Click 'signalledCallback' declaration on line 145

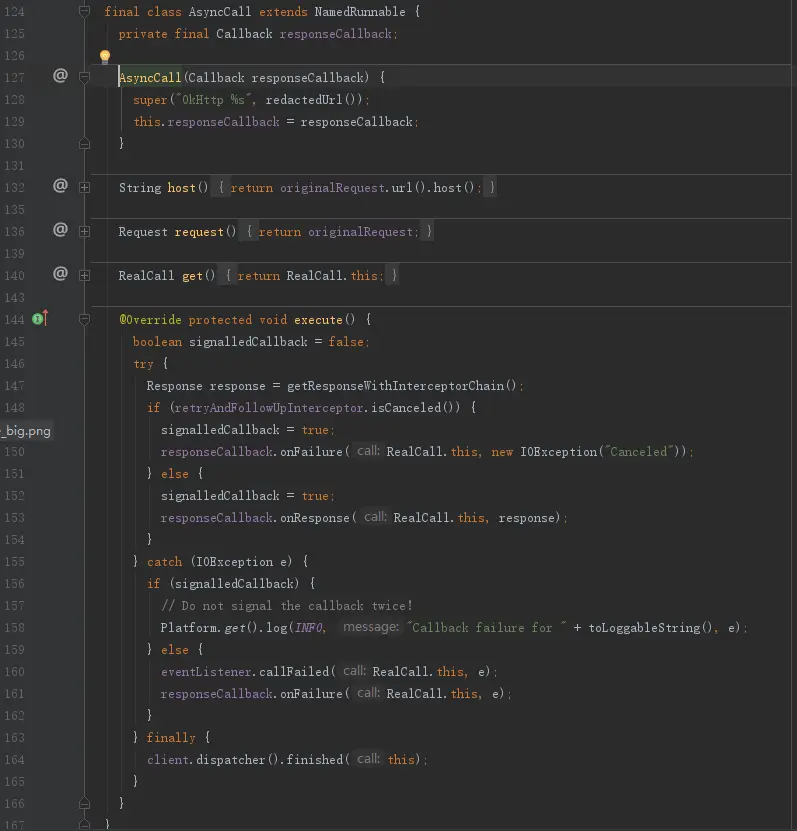tap(248, 342)
